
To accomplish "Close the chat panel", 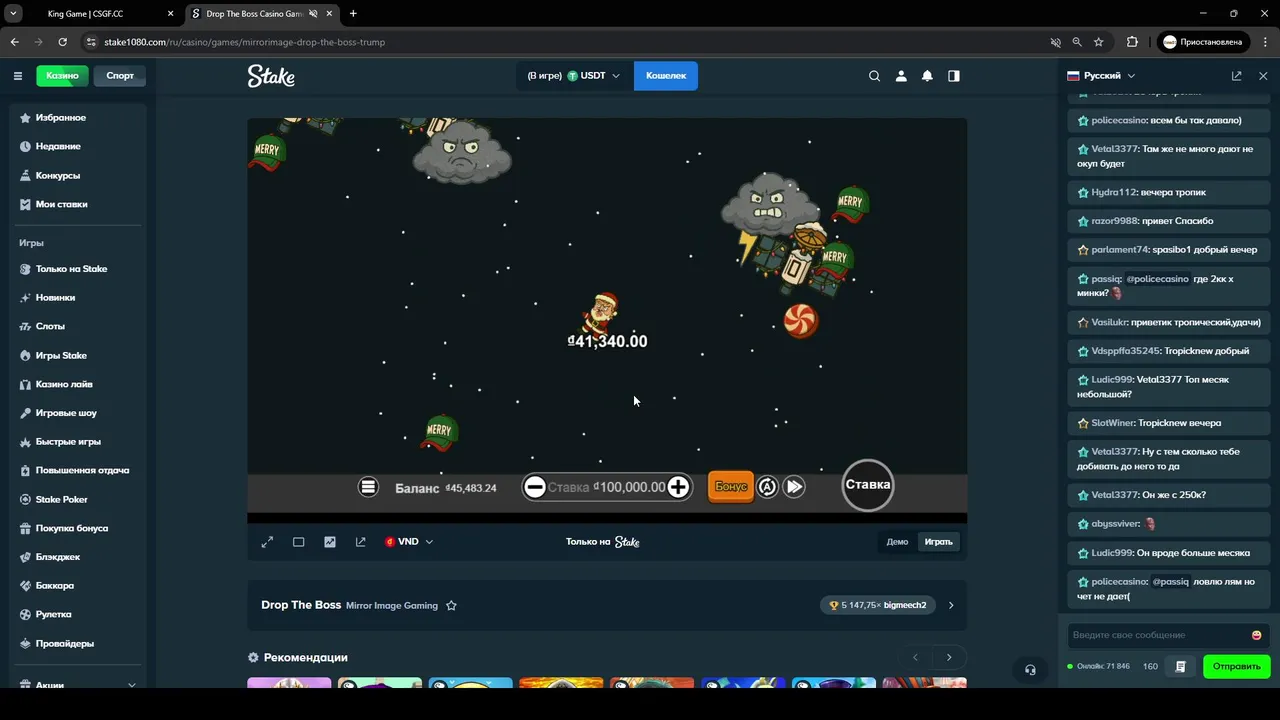I will coord(1263,76).
